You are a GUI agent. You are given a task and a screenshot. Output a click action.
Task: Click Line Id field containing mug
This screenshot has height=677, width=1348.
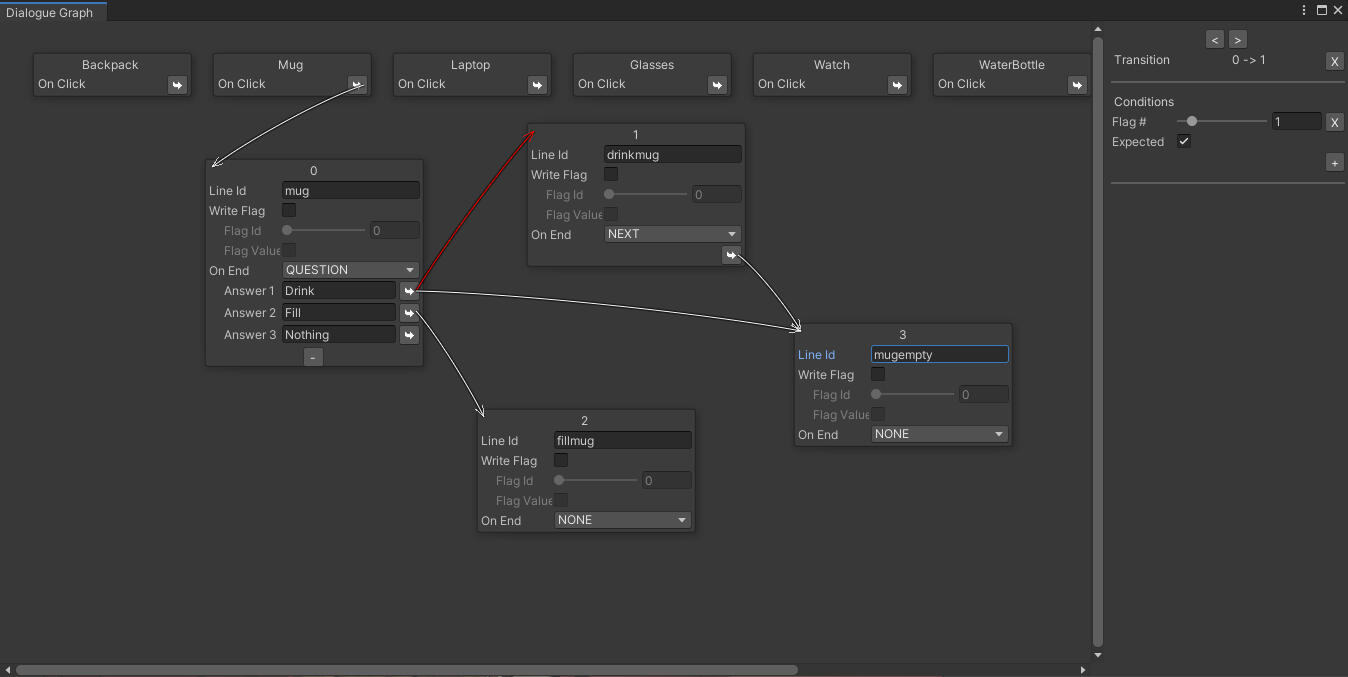(x=350, y=191)
